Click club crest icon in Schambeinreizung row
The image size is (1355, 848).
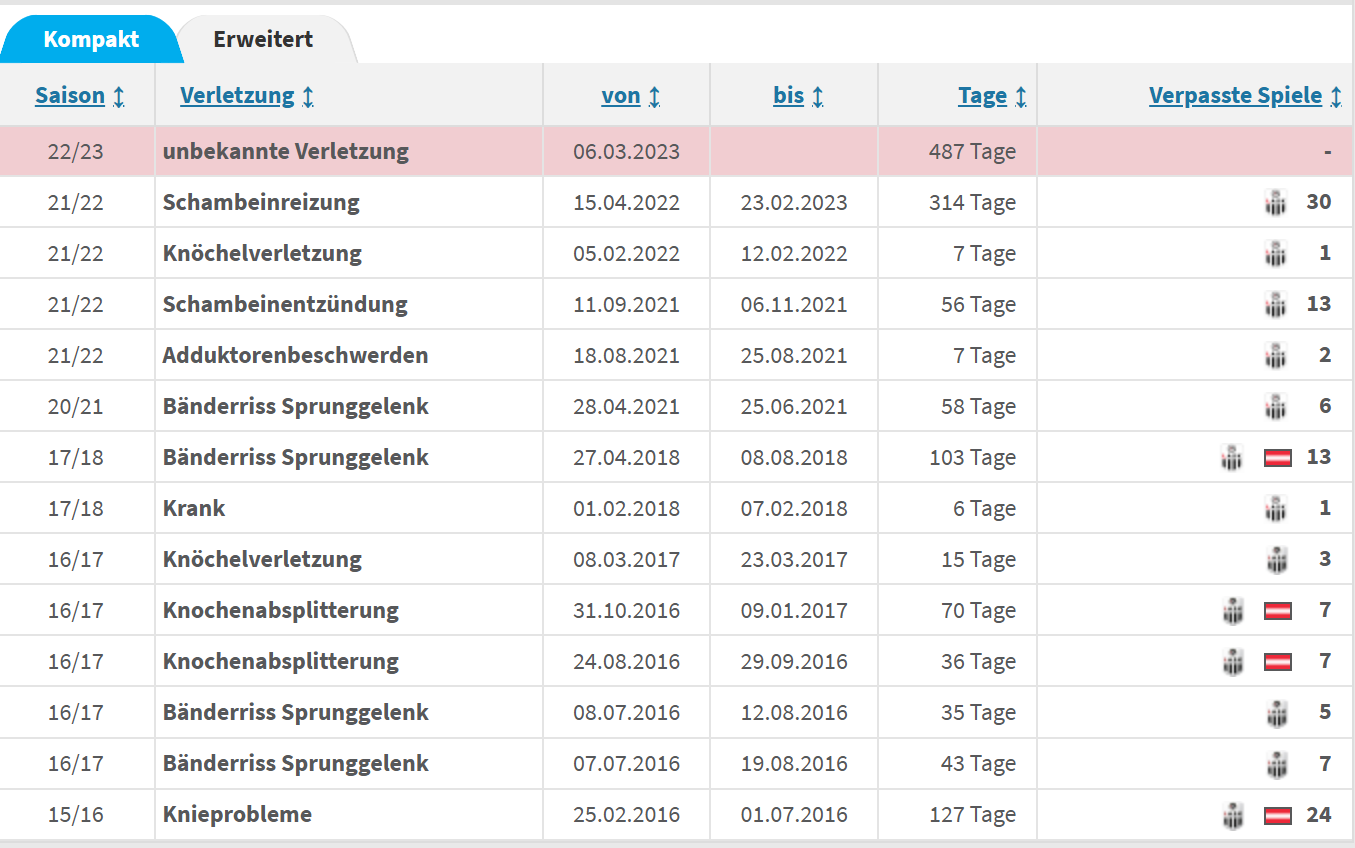pyautogui.click(x=1275, y=203)
